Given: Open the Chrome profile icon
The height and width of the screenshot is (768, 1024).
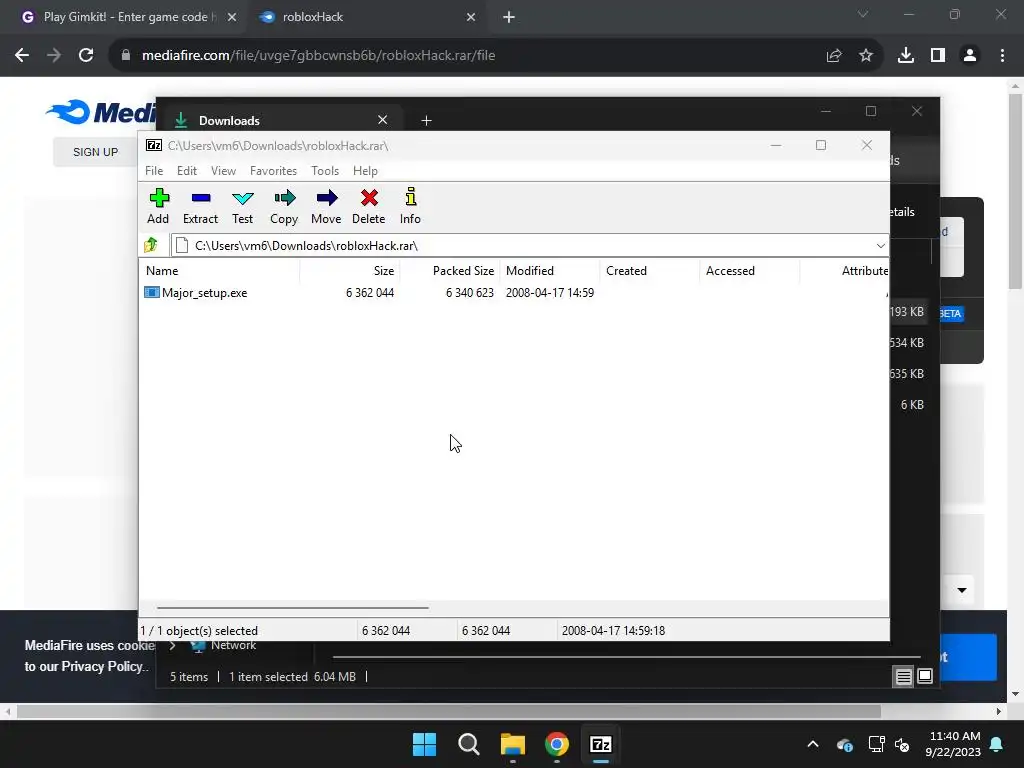Looking at the screenshot, I should 970,56.
